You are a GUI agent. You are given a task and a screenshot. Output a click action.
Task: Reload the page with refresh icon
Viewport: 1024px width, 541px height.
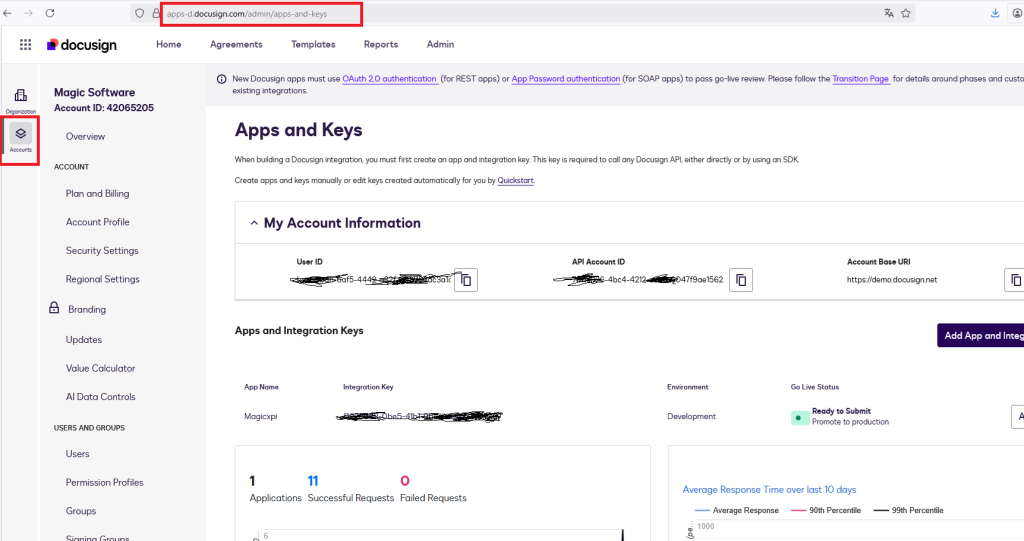(x=50, y=13)
